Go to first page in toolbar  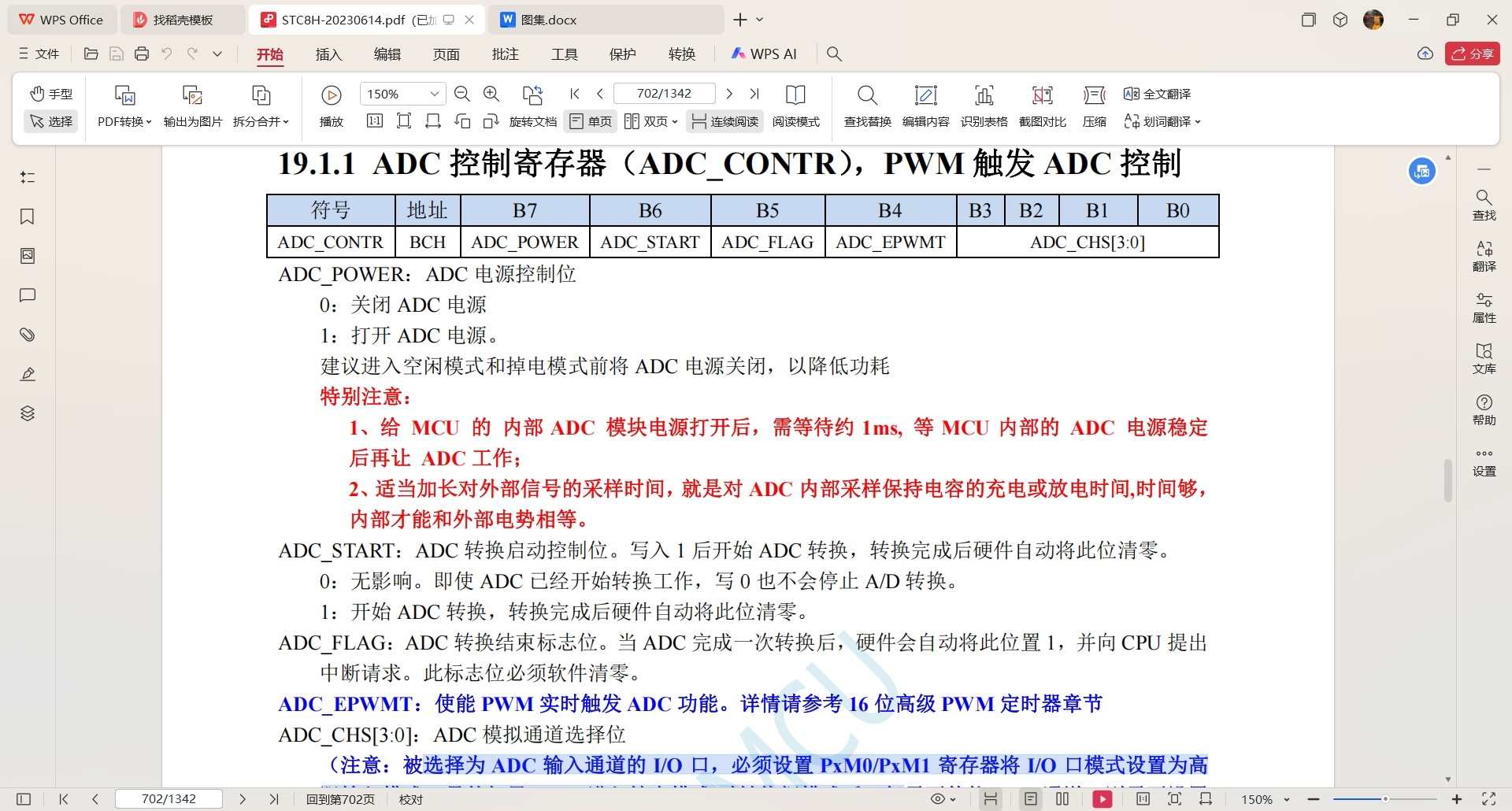(x=575, y=94)
